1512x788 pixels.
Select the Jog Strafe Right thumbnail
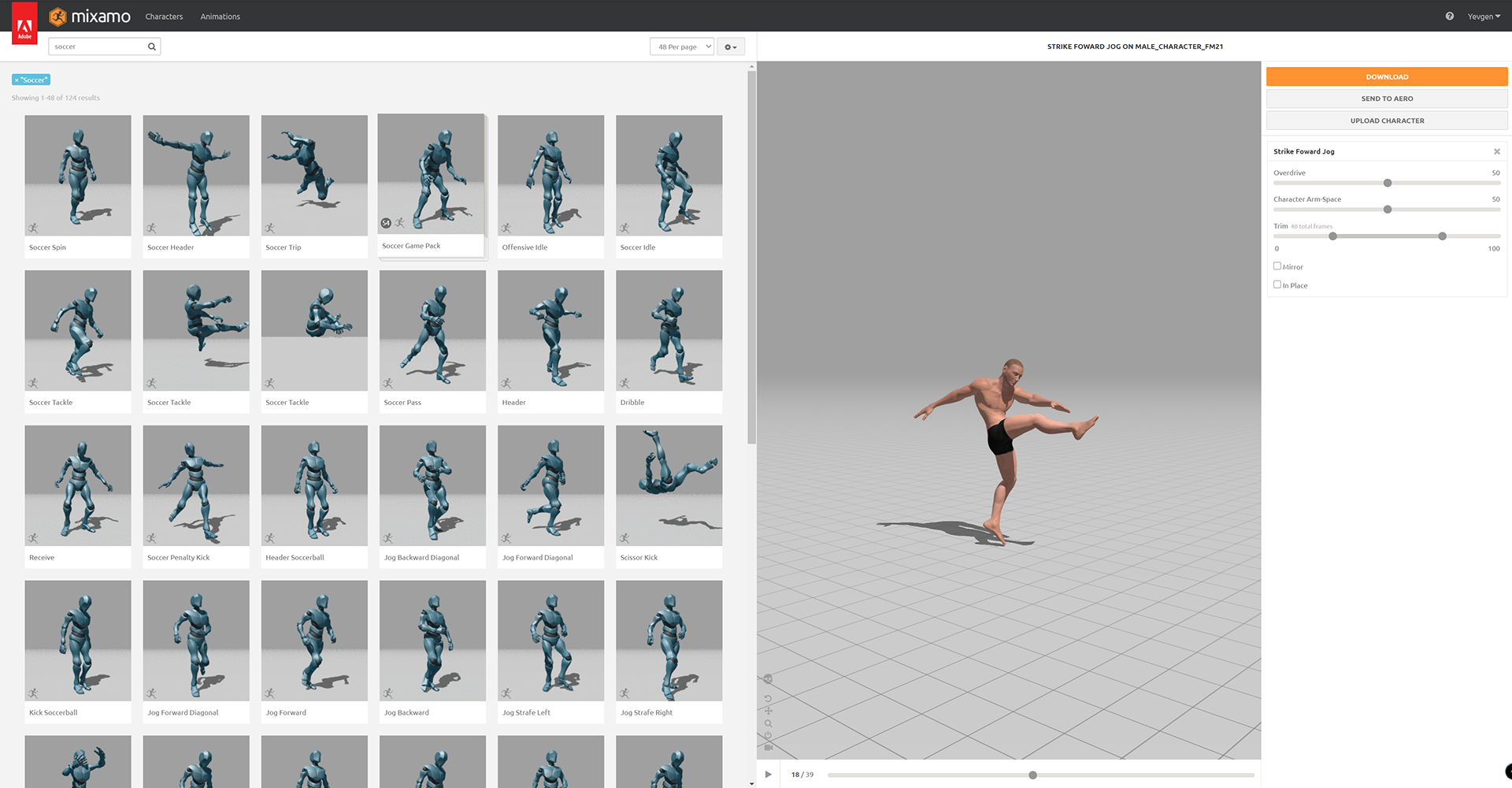(669, 641)
